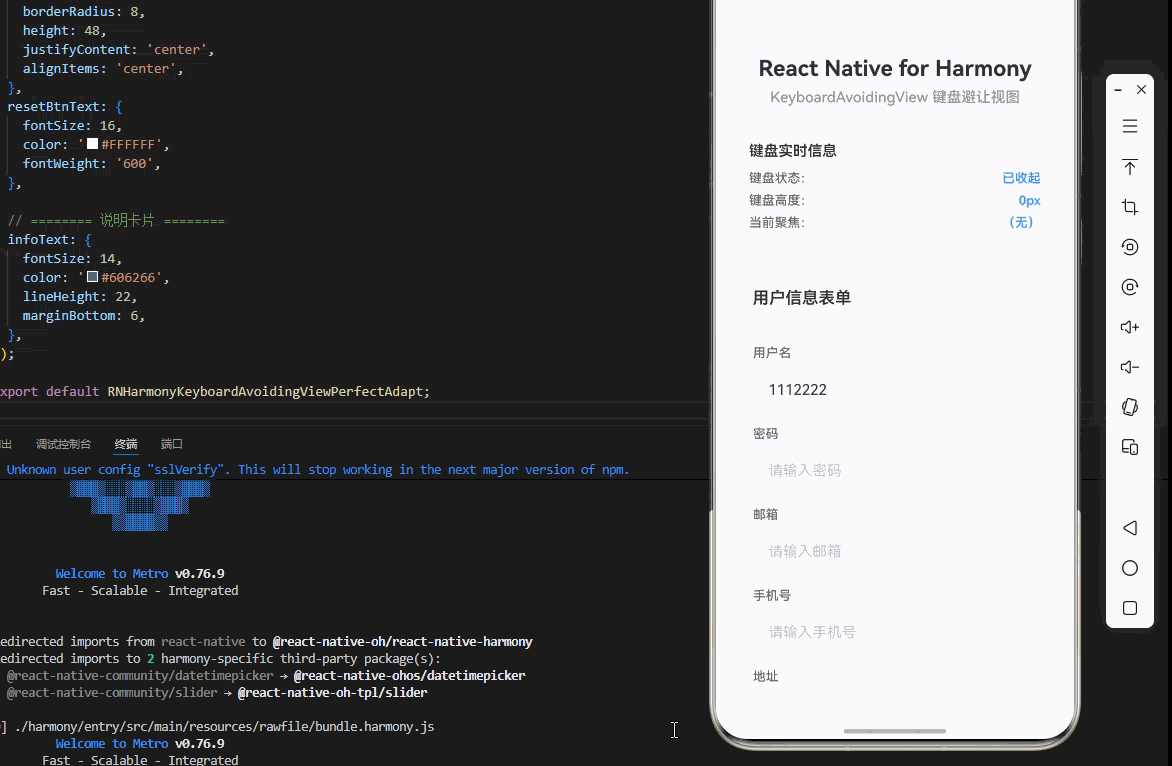The height and width of the screenshot is (766, 1172).
Task: Focus the 请输入手机号 phone field
Action: pos(895,631)
